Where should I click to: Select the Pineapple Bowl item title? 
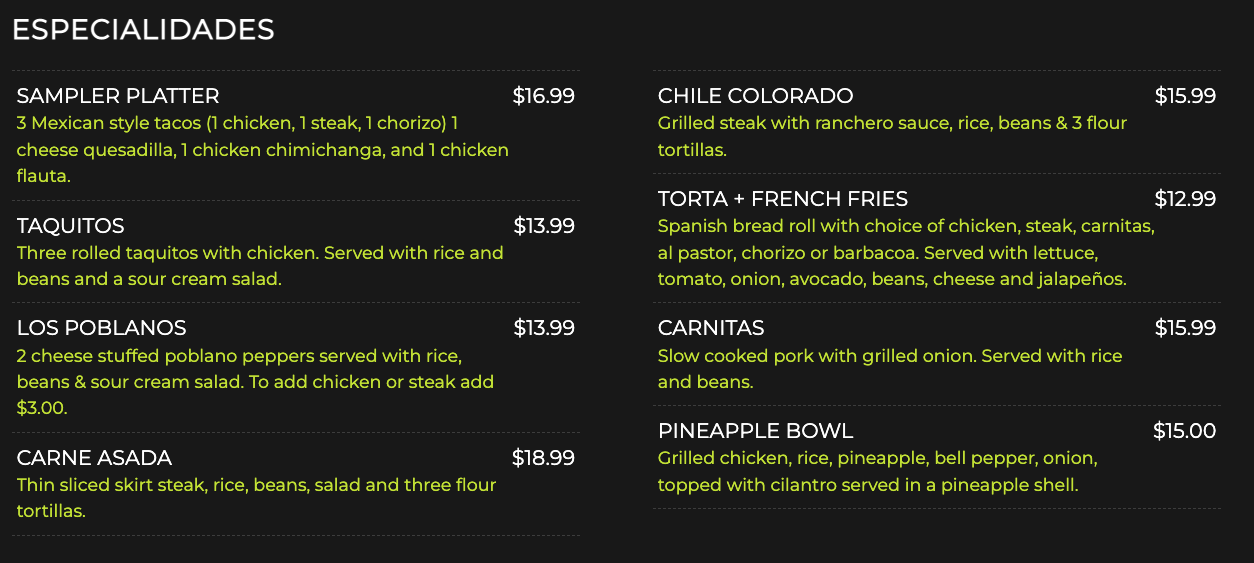pos(755,431)
